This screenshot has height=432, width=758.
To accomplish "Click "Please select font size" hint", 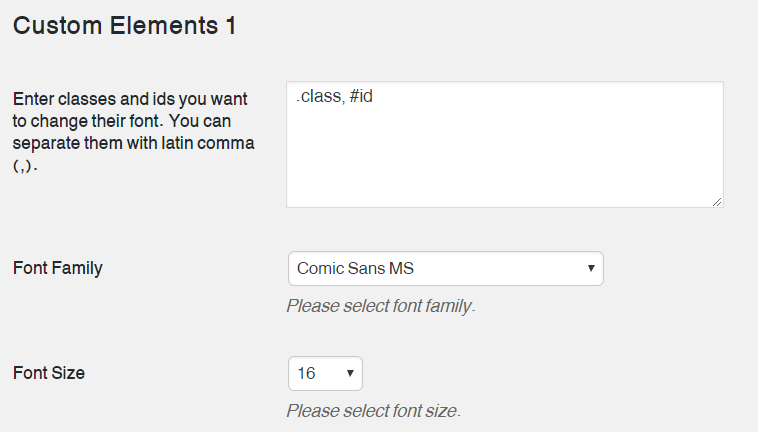I will [373, 411].
